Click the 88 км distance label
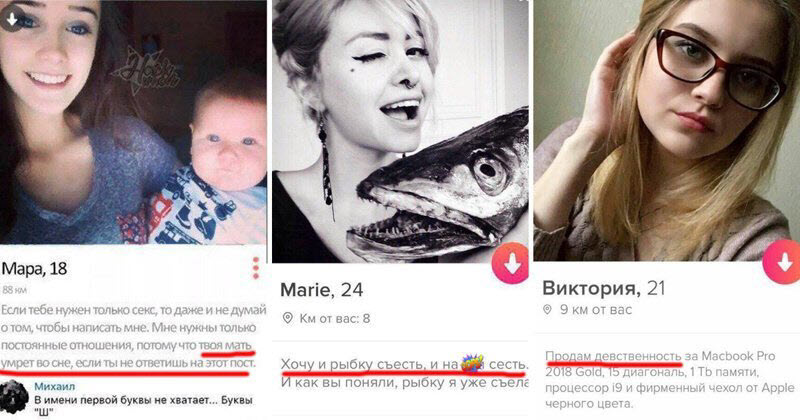This screenshot has height=420, width=800. pos(14,290)
